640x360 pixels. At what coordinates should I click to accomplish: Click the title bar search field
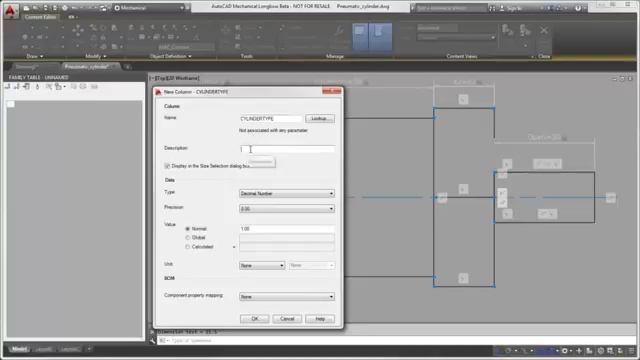click(451, 8)
